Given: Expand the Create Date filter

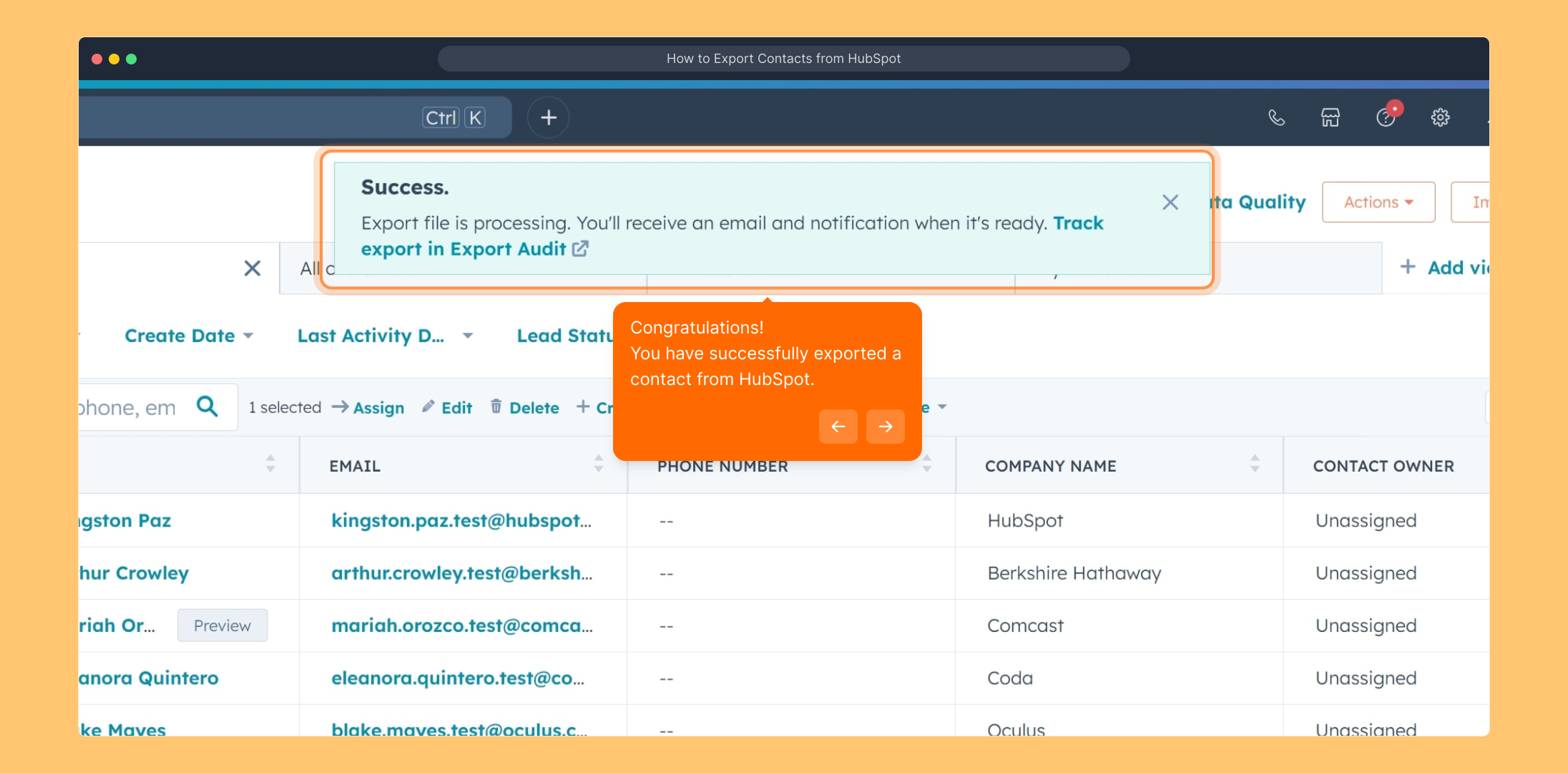Looking at the screenshot, I should tap(189, 336).
